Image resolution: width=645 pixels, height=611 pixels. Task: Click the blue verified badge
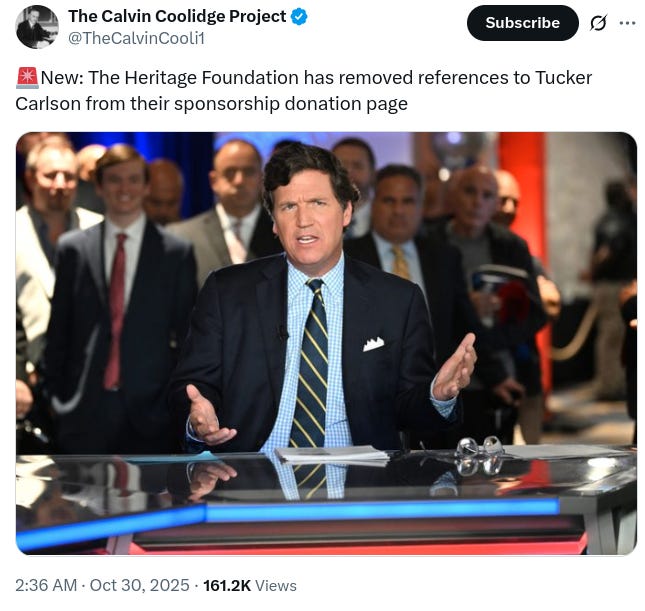[x=299, y=17]
